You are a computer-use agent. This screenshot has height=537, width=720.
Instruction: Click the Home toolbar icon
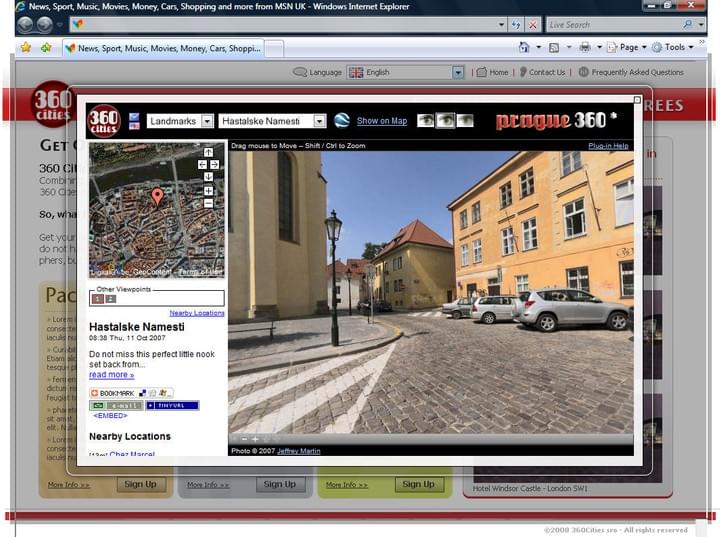(524, 47)
